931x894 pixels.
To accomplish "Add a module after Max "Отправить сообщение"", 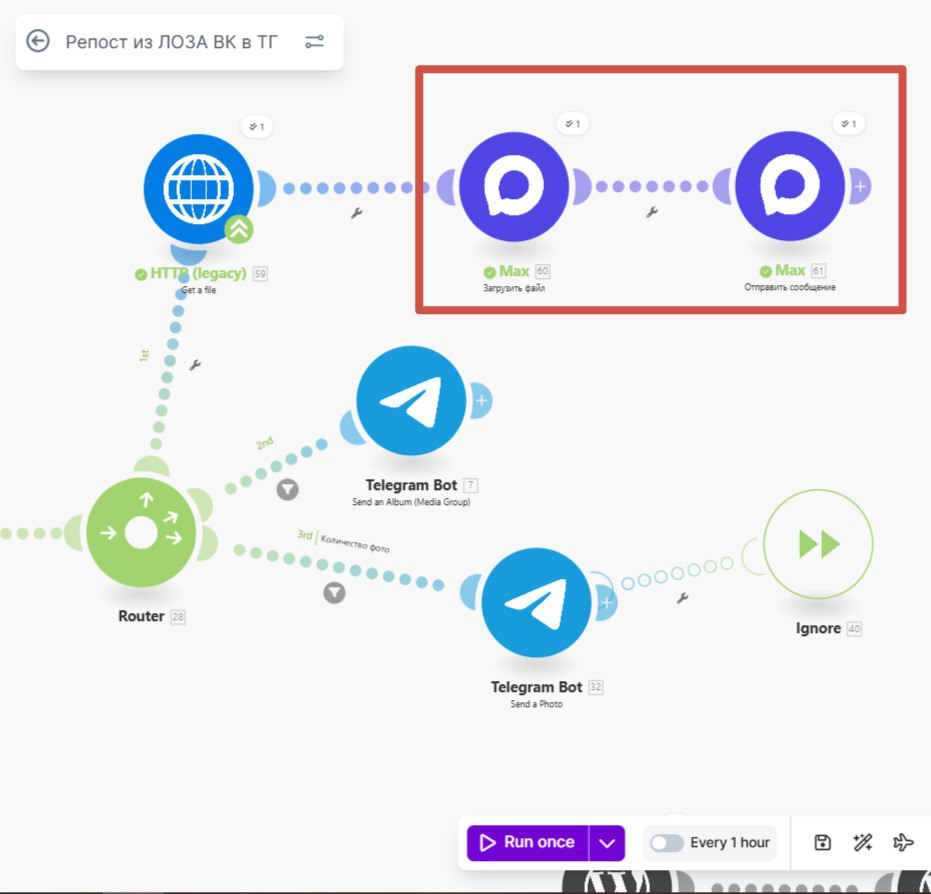I will pos(860,186).
